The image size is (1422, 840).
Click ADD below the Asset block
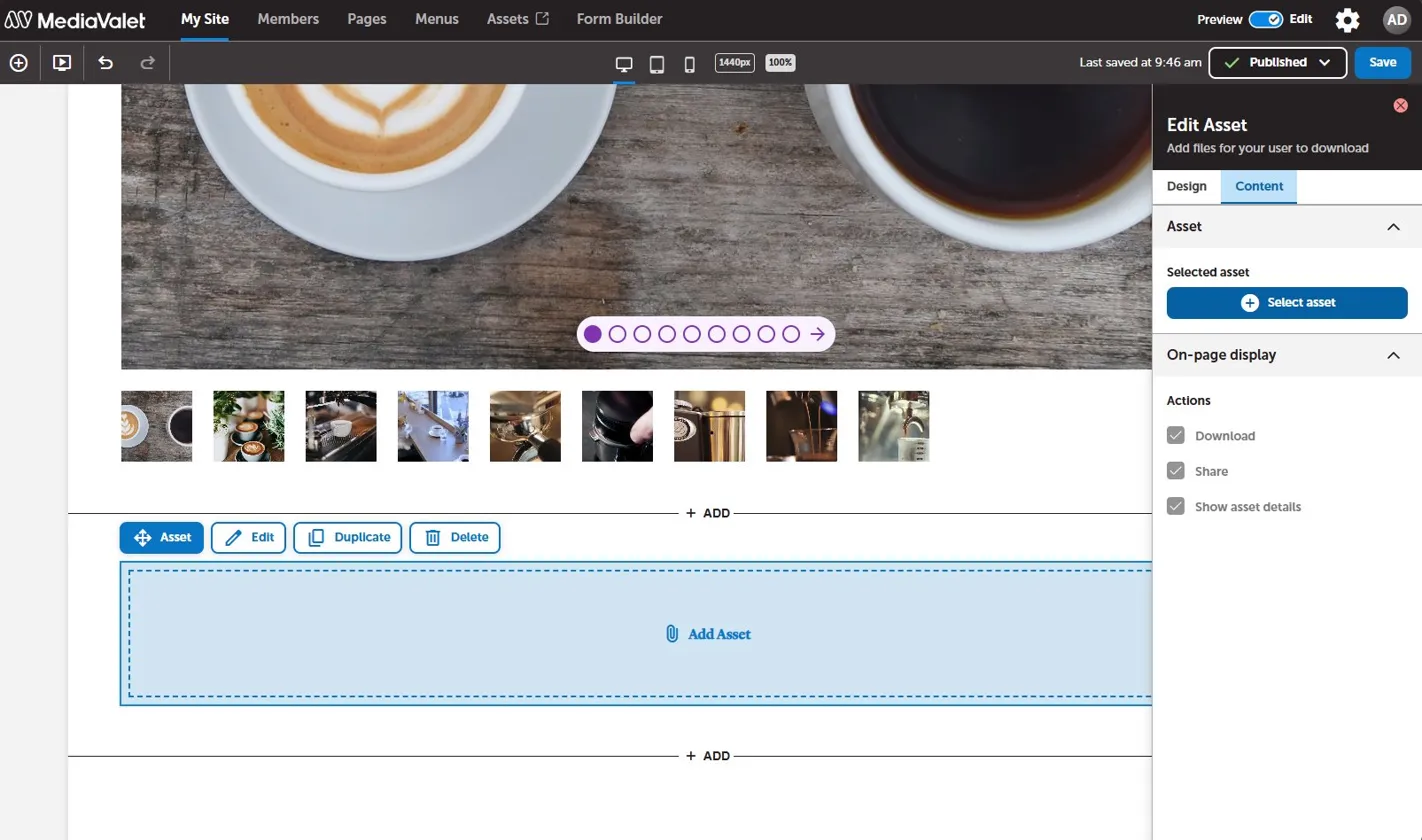tap(709, 756)
